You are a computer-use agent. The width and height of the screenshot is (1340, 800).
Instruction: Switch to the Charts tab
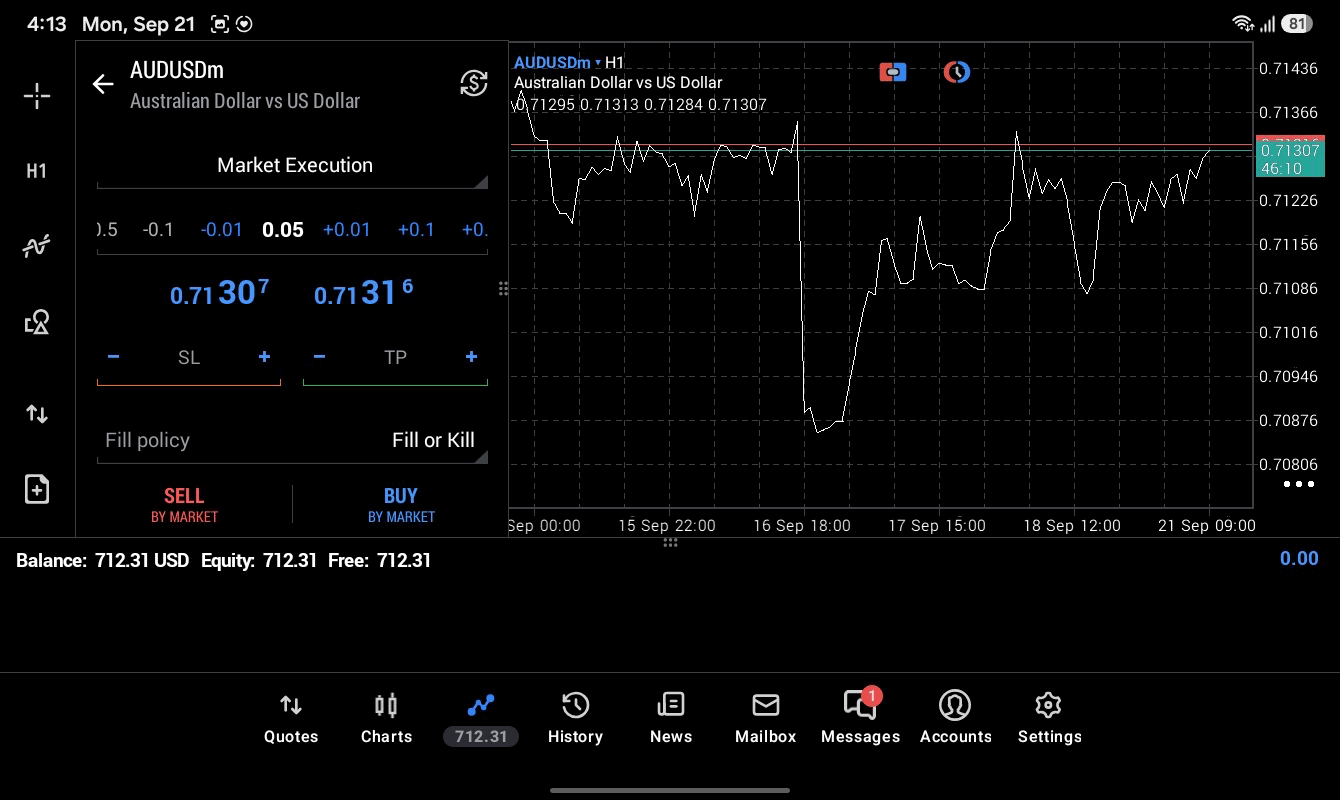(386, 719)
